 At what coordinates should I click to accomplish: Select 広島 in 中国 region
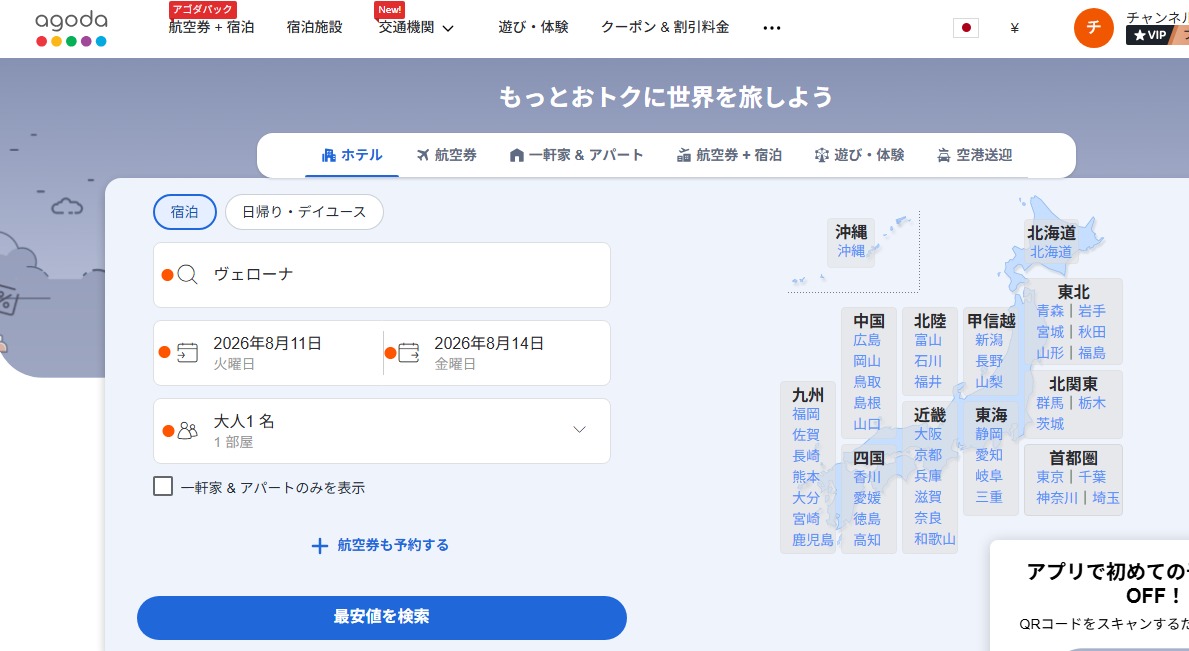(867, 340)
